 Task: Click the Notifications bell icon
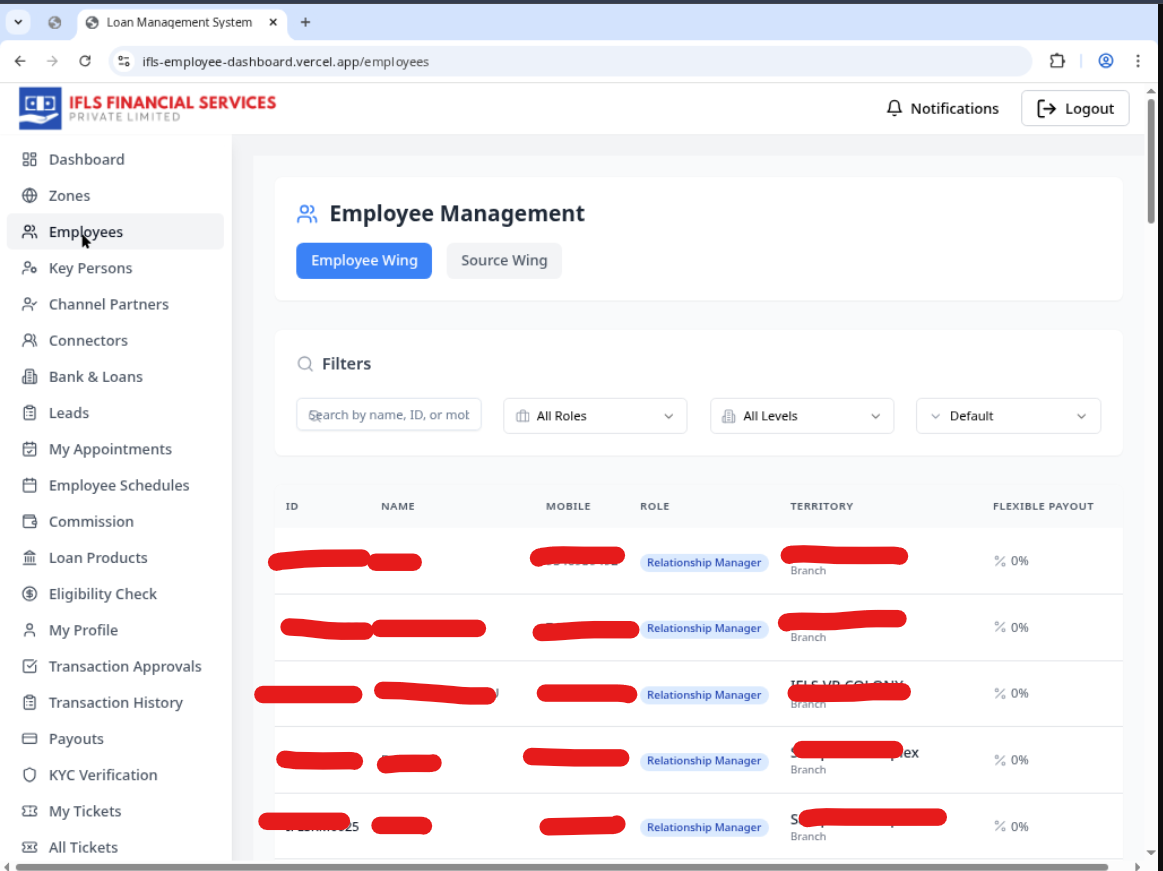(895, 108)
